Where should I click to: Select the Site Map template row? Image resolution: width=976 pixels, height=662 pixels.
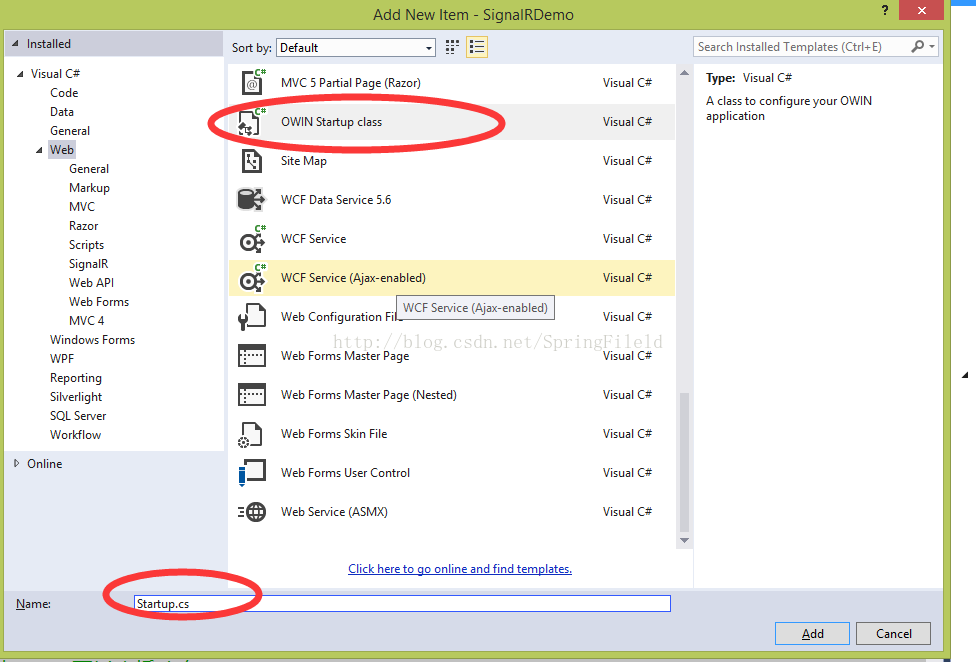[453, 161]
